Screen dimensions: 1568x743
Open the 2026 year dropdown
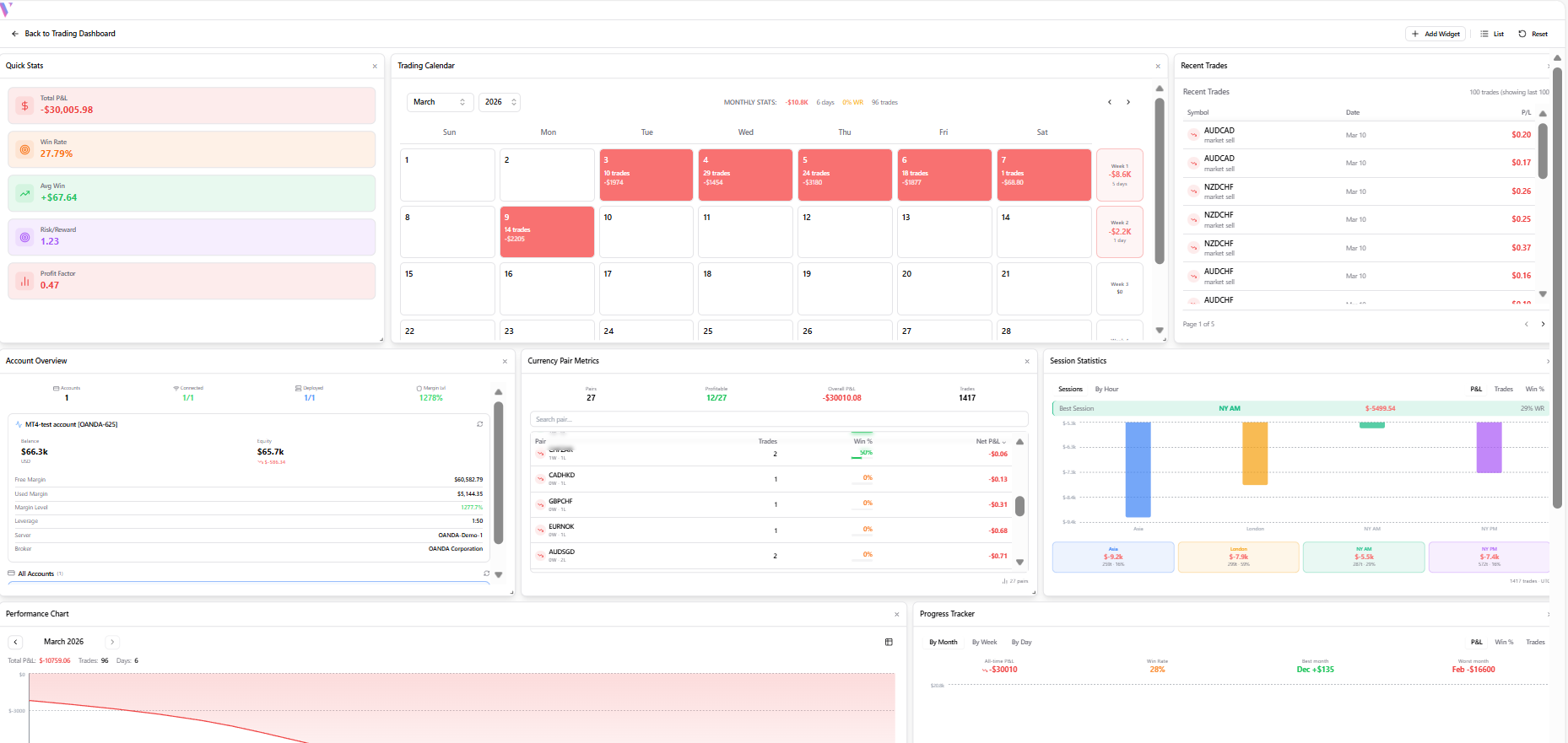[x=500, y=102]
